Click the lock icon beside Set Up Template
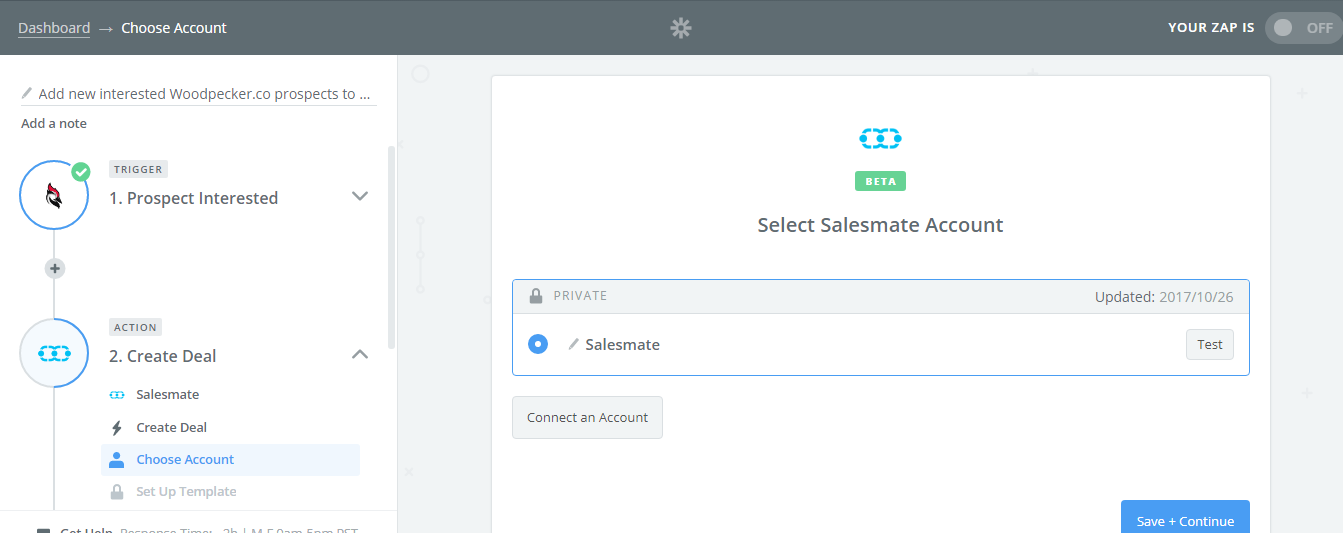Image resolution: width=1343 pixels, height=533 pixels. click(x=117, y=491)
